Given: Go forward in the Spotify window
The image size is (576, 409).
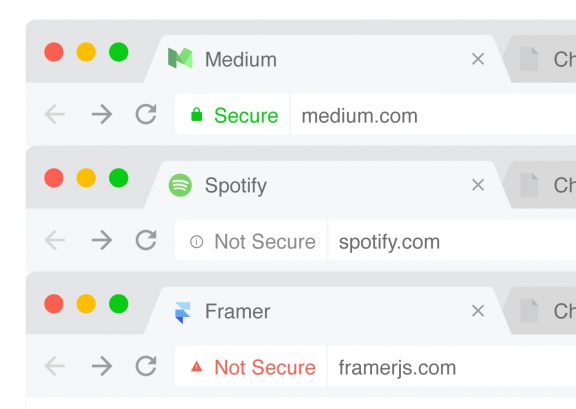Looking at the screenshot, I should coord(102,240).
